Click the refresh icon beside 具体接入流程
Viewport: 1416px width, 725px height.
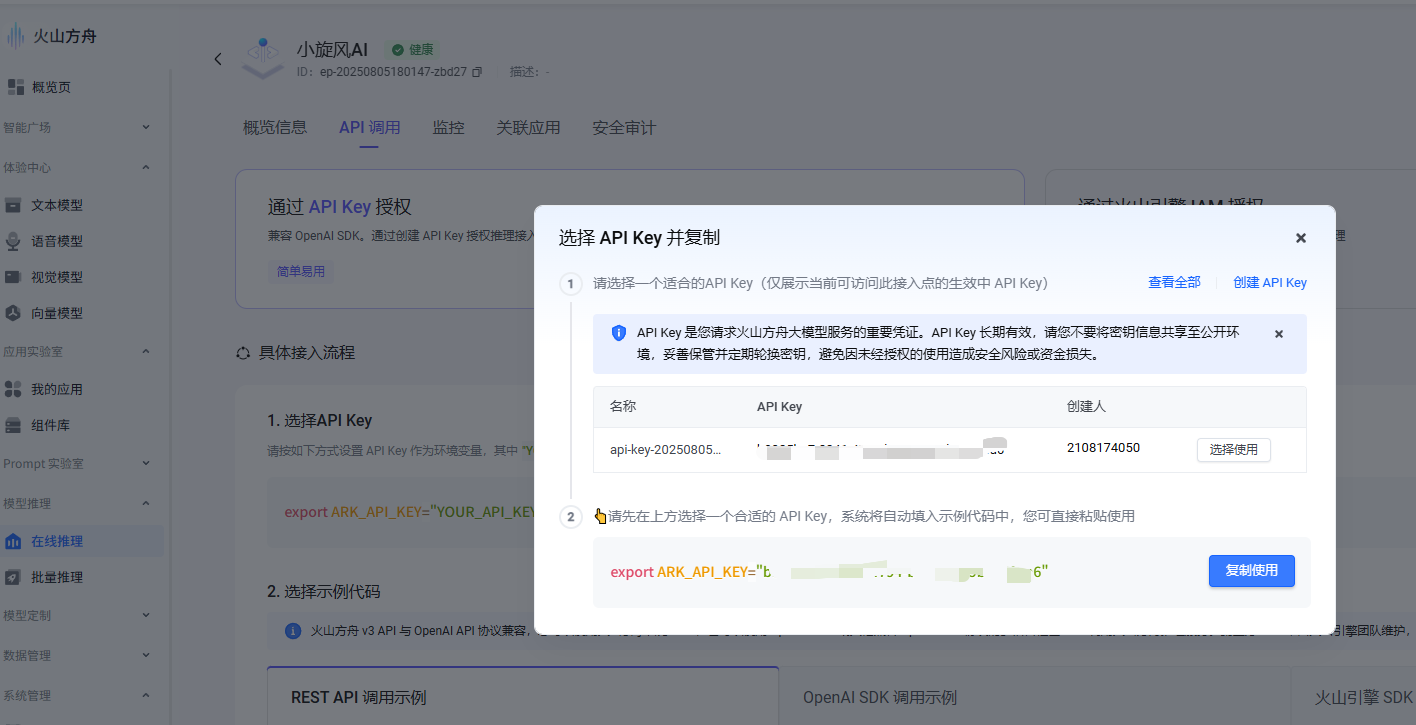[242, 353]
